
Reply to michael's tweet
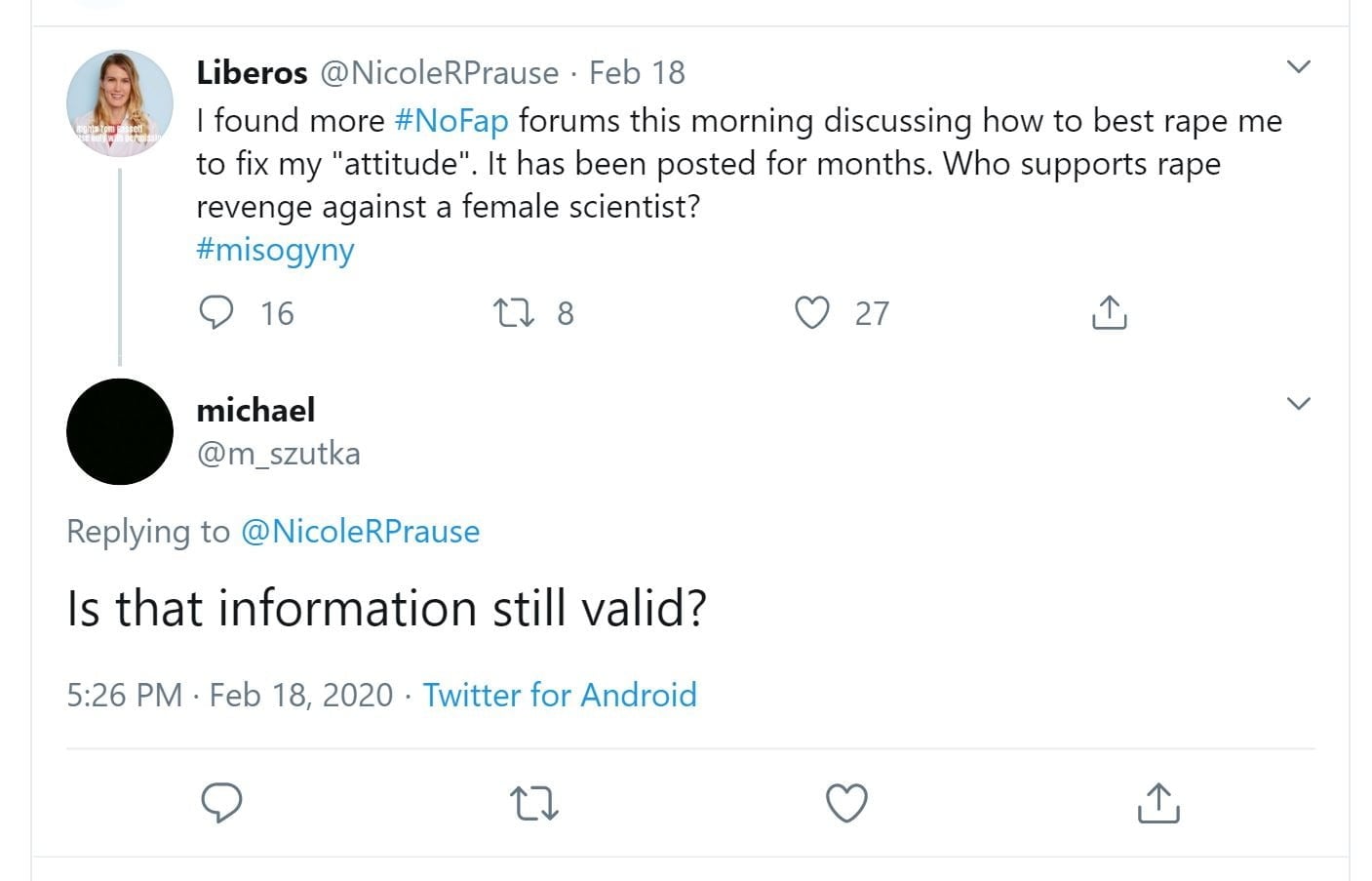tap(221, 803)
